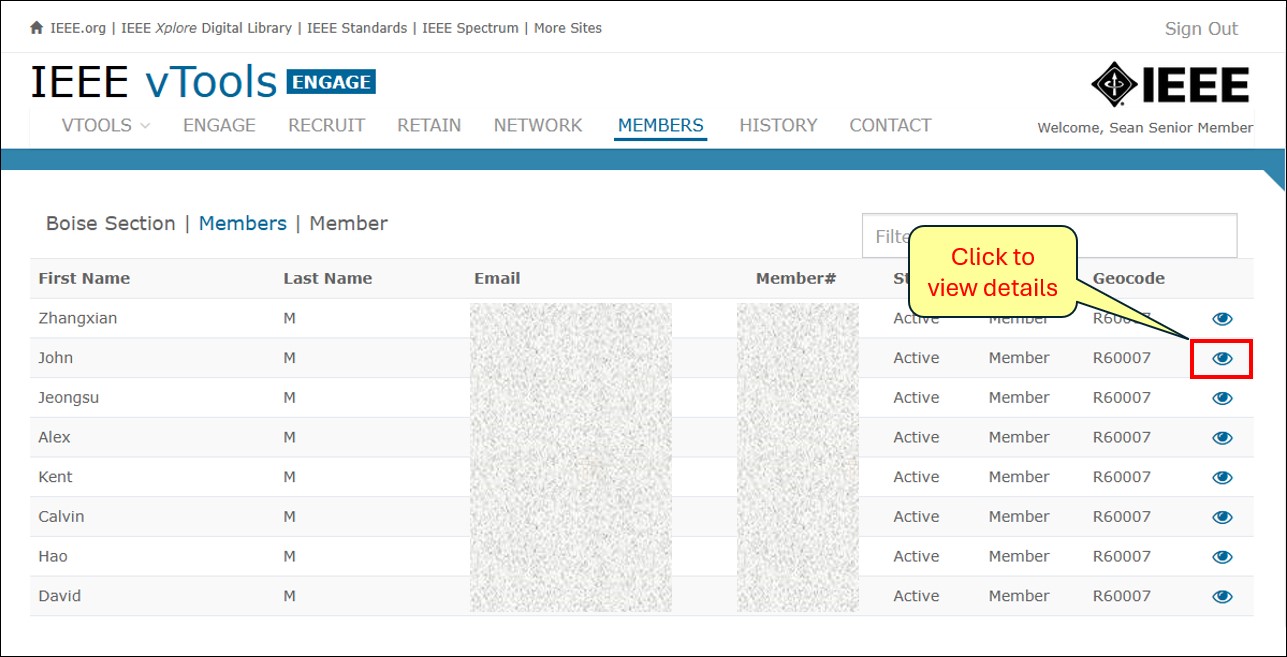Sort by First Name column header
Viewport: 1287px width, 657px height.
84,278
